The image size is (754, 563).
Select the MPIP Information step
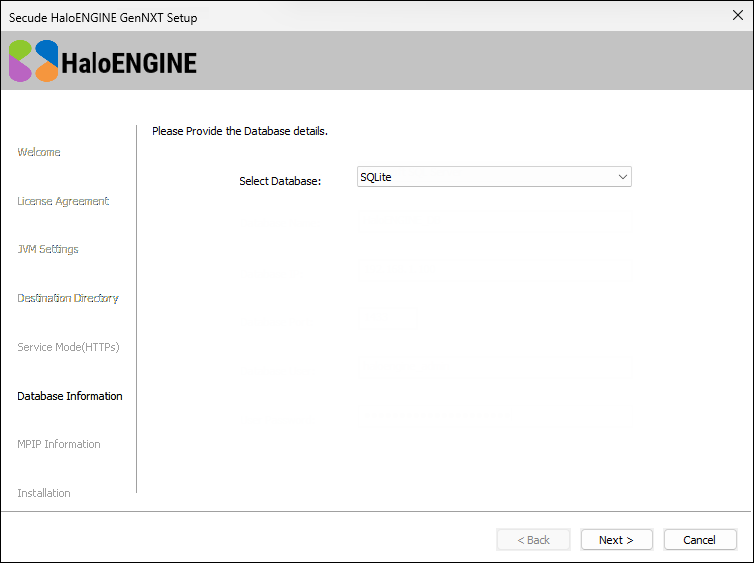(59, 444)
